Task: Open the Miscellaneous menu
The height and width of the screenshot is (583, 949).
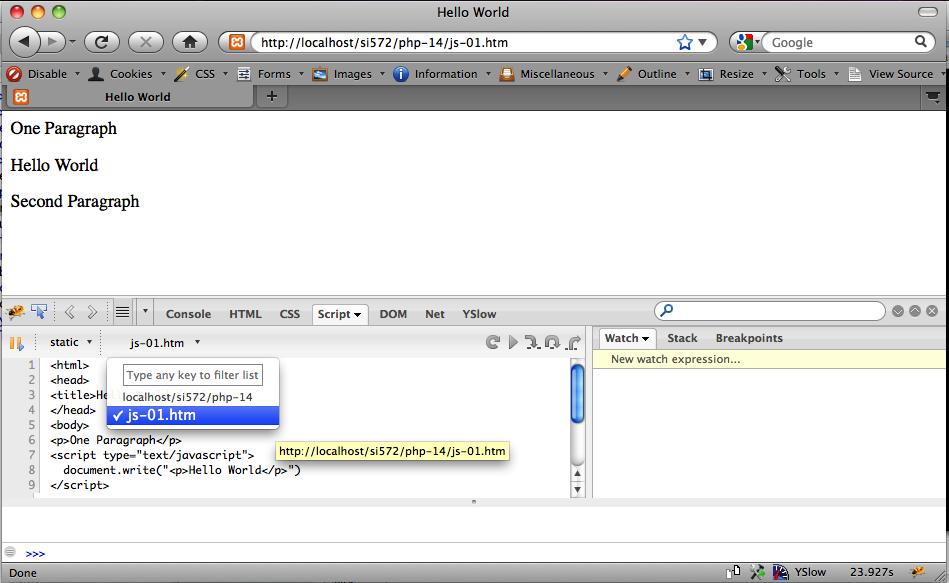Action: 554,74
